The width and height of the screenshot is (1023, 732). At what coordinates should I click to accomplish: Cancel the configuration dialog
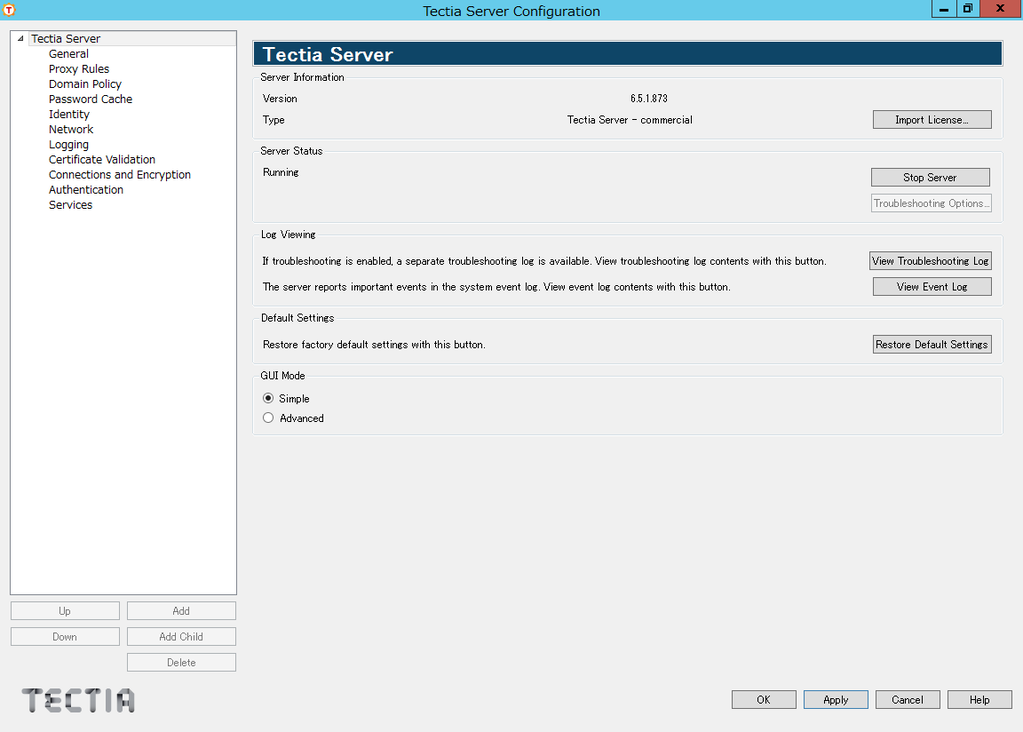click(908, 699)
